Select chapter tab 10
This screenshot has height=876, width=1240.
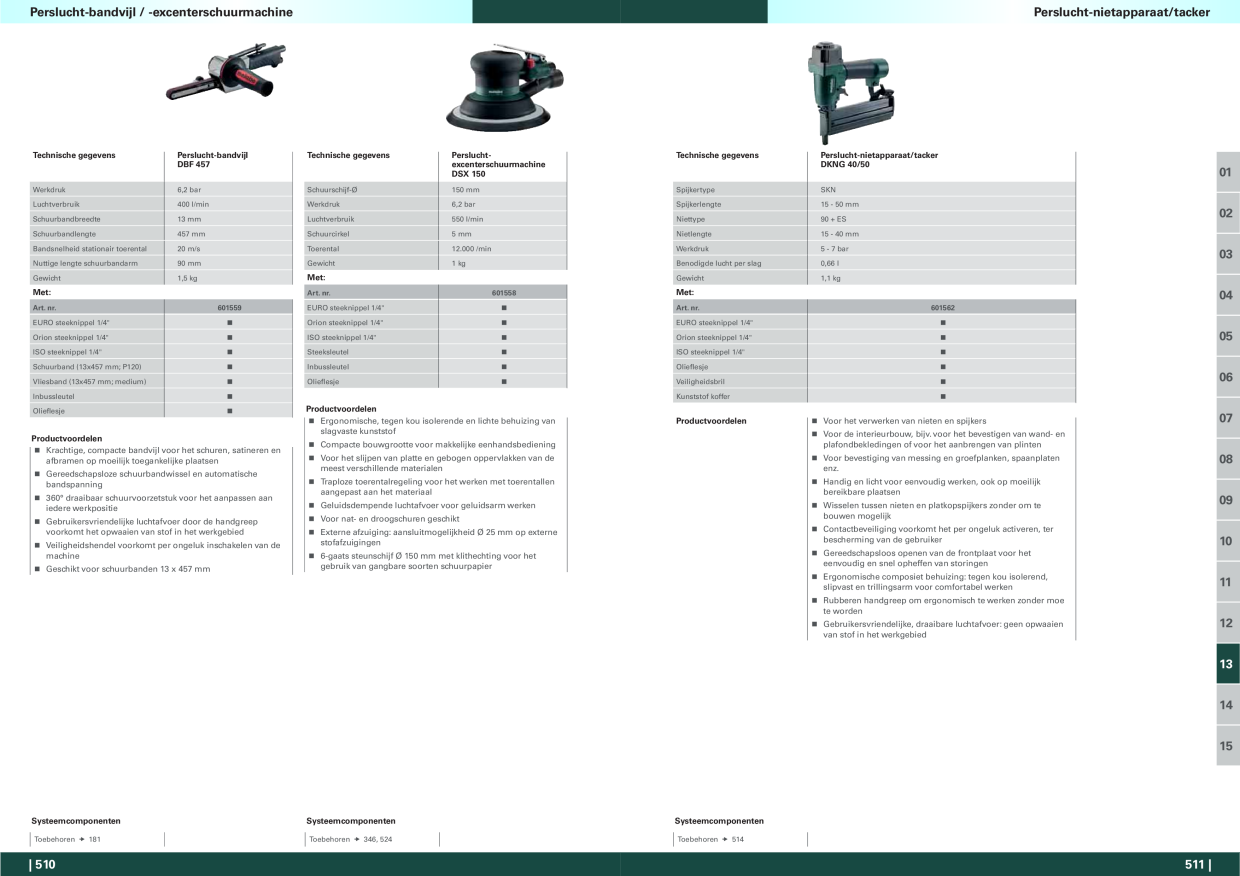1227,541
